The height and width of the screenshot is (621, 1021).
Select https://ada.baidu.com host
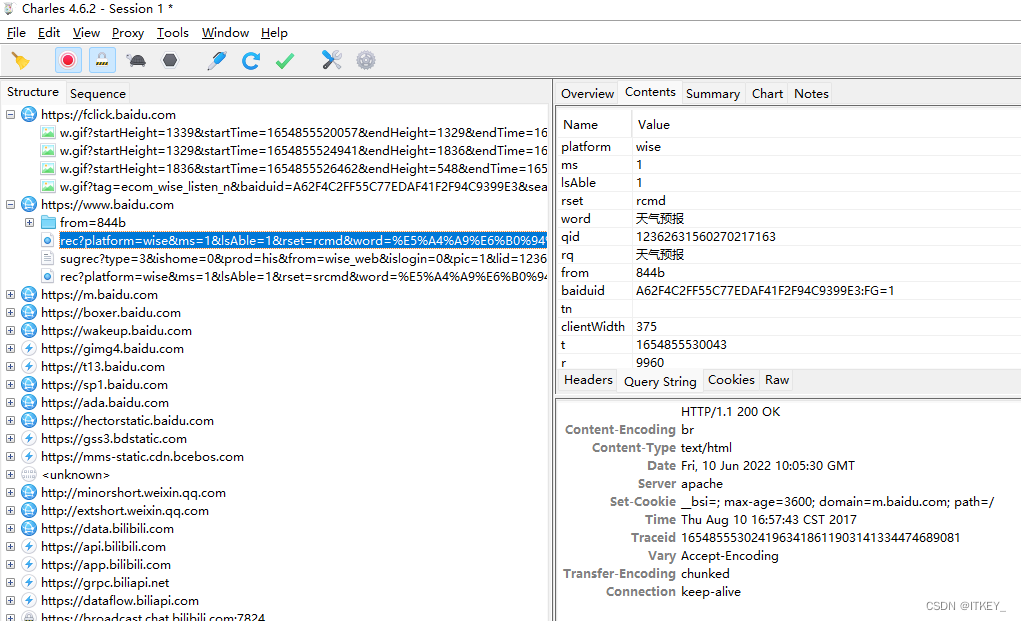click(x=105, y=403)
